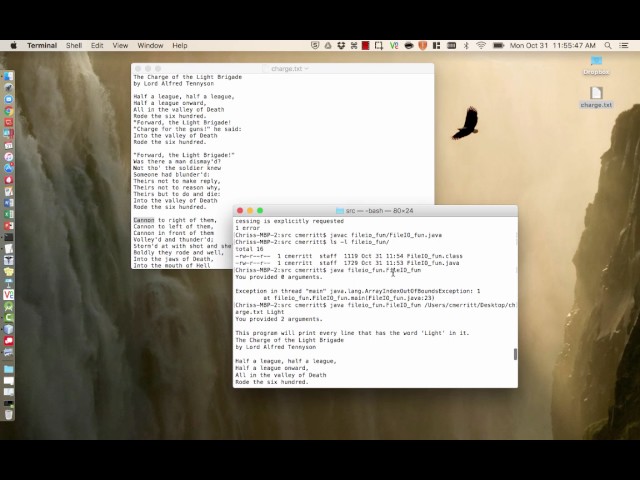Click highlighted word 'Cannon' in charge.txt
Screen dimensions: 640x480
[144, 220]
